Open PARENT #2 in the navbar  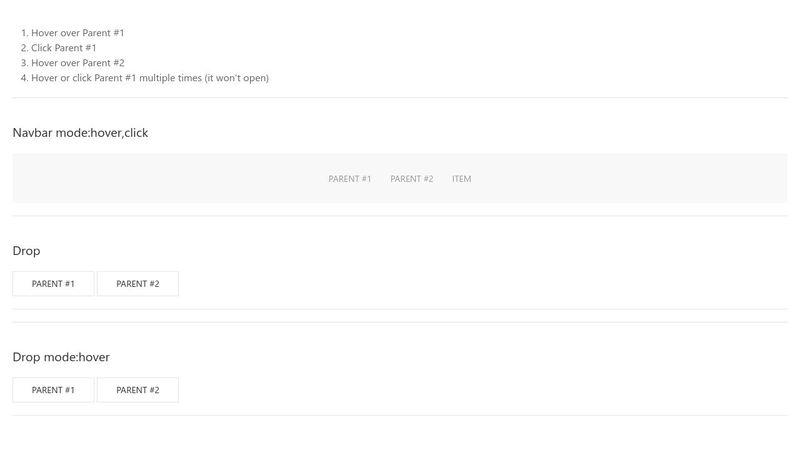click(411, 179)
